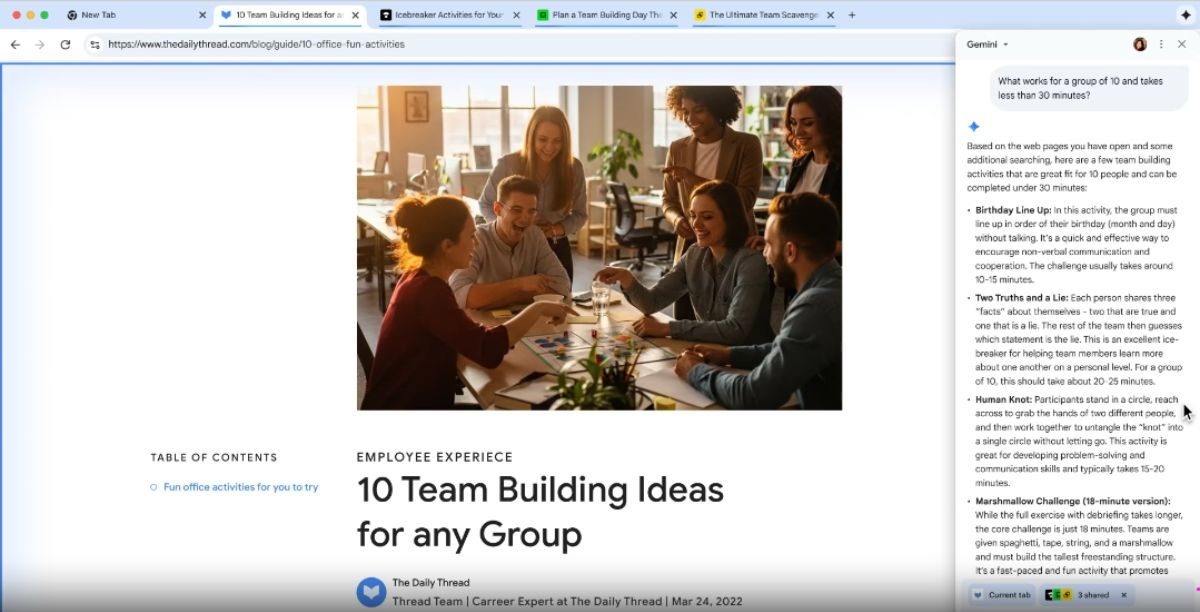Open the profile avatar in Gemini panel

pyautogui.click(x=1139, y=44)
